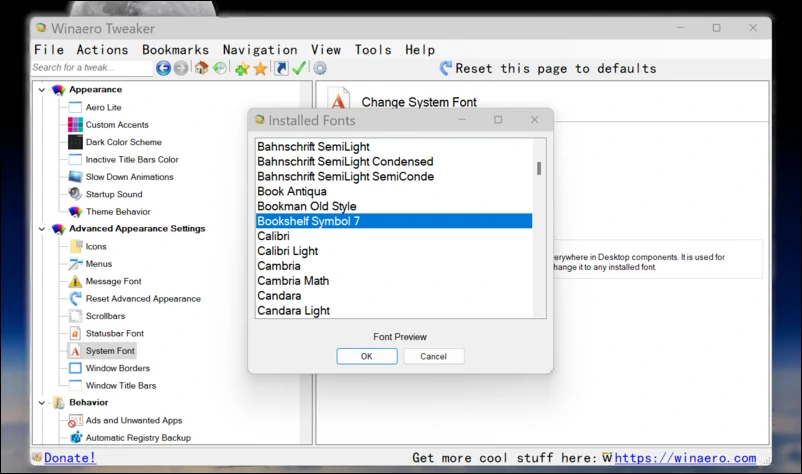
Task: Select Bookman Old Style font
Action: [x=394, y=206]
